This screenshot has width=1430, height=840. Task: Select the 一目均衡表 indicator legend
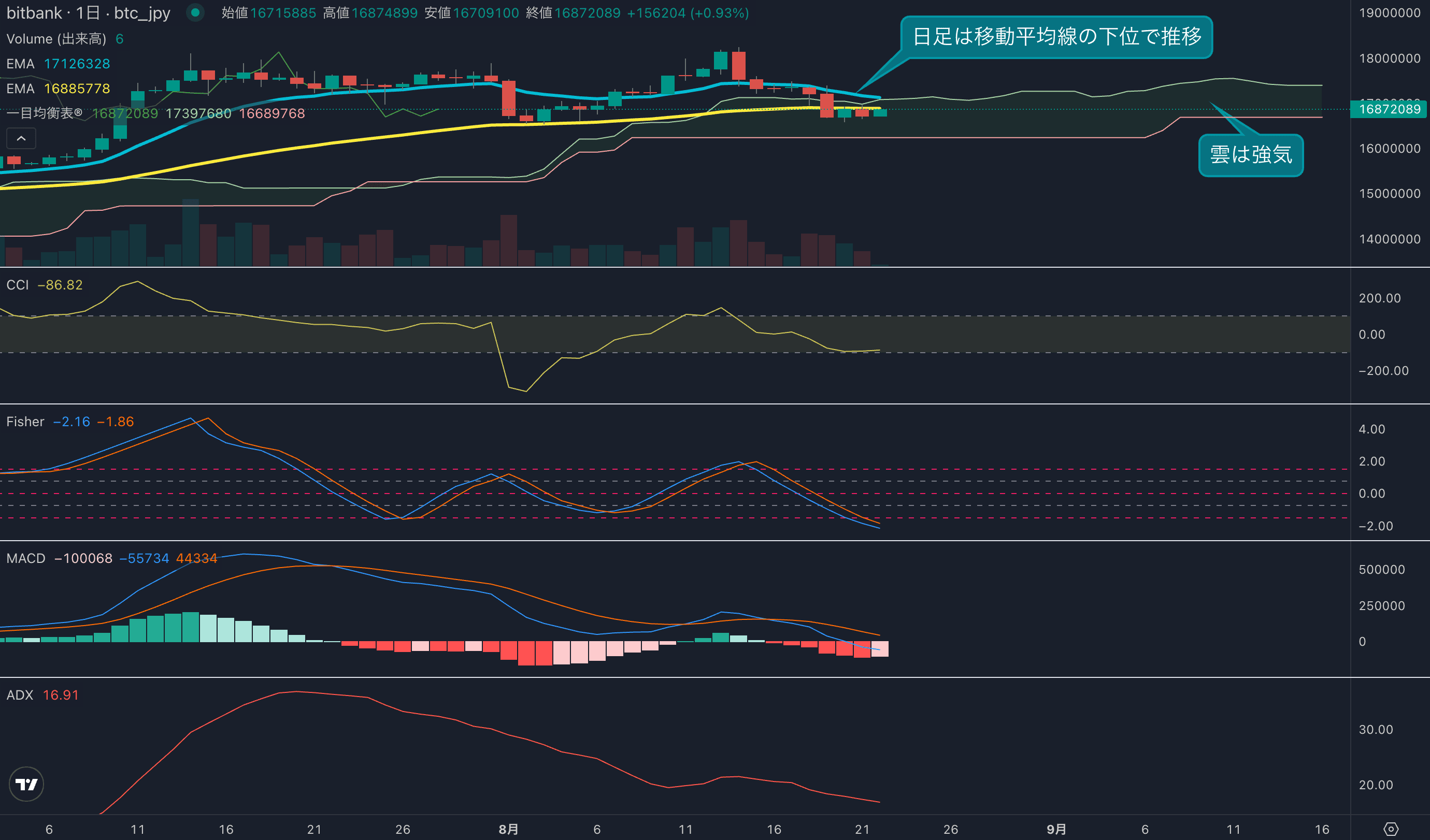point(44,113)
